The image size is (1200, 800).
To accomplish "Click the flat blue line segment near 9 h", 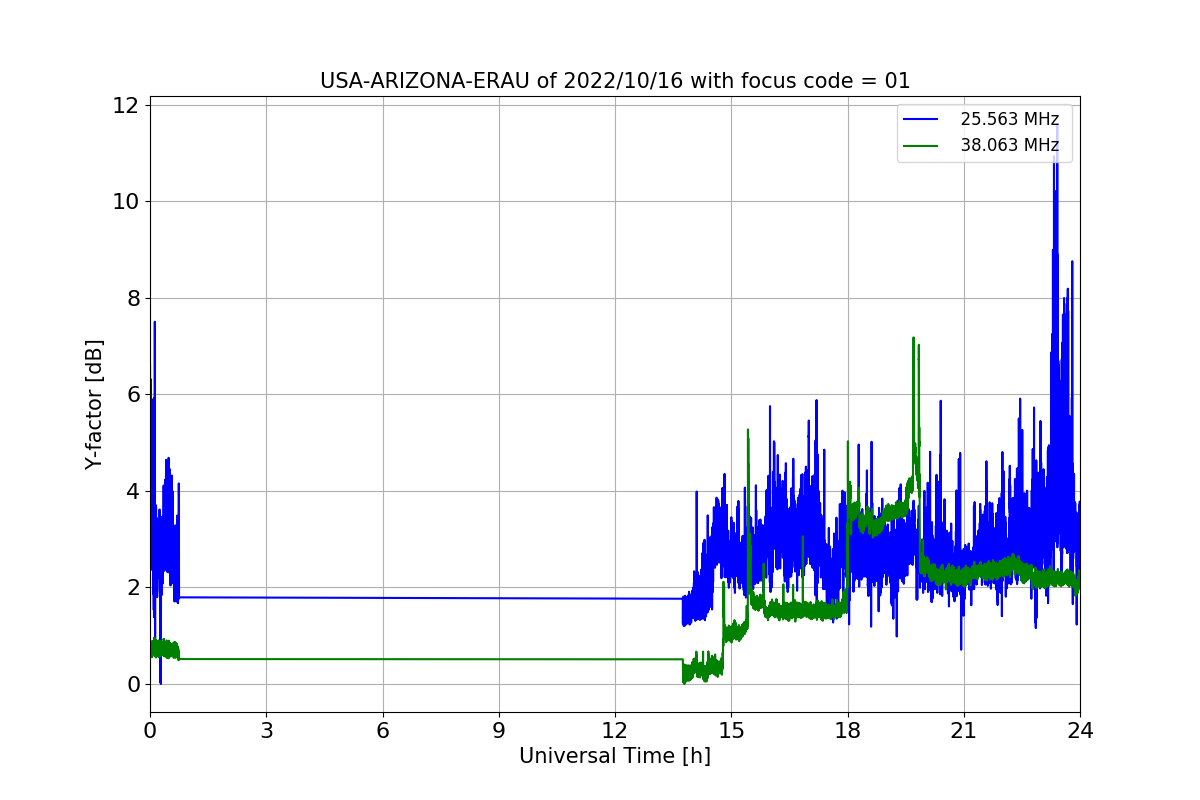I will click(499, 598).
